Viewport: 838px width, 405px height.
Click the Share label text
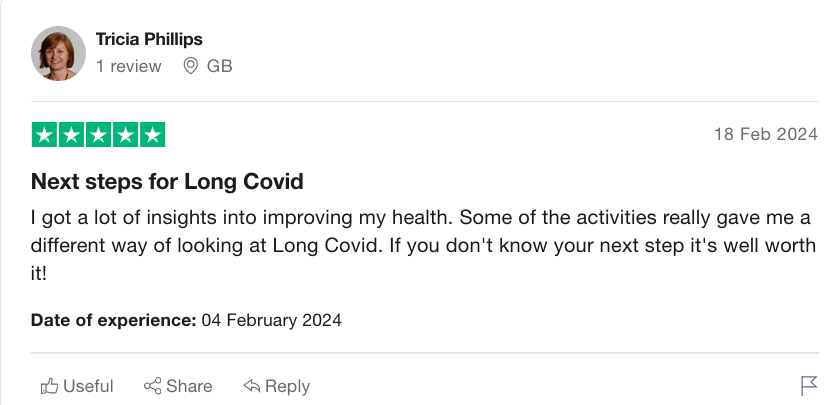pos(189,386)
